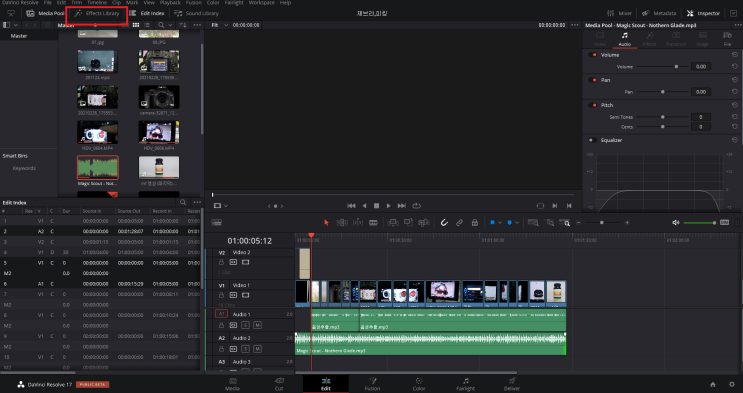Add a blue flag to clip

[492, 222]
